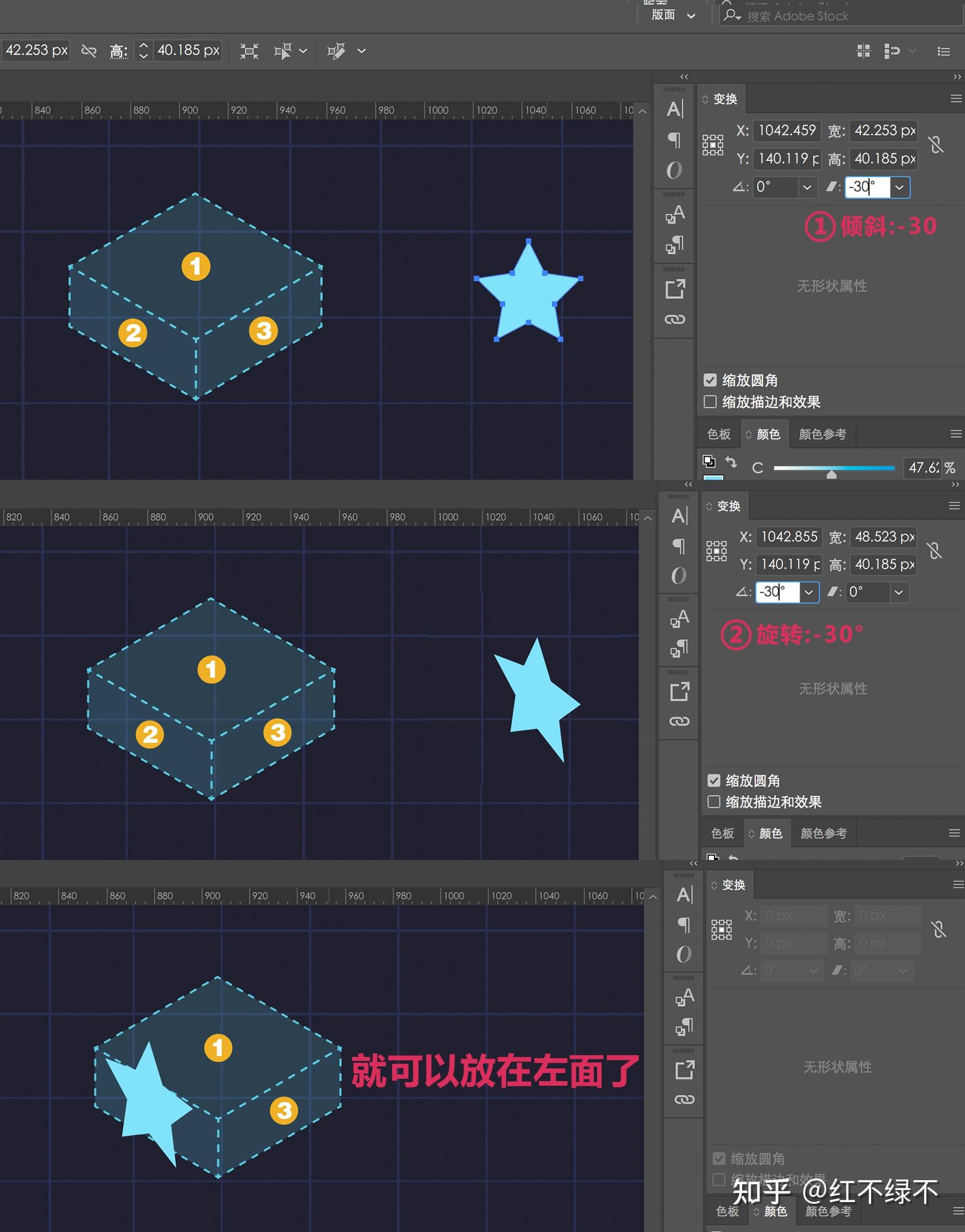Open the 版面 view dropdown
Screen dimensions: 965x1232
692,16
